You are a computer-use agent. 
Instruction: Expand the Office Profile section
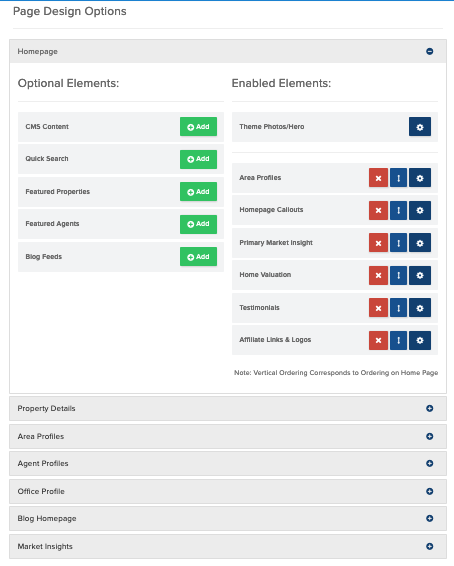point(429,491)
